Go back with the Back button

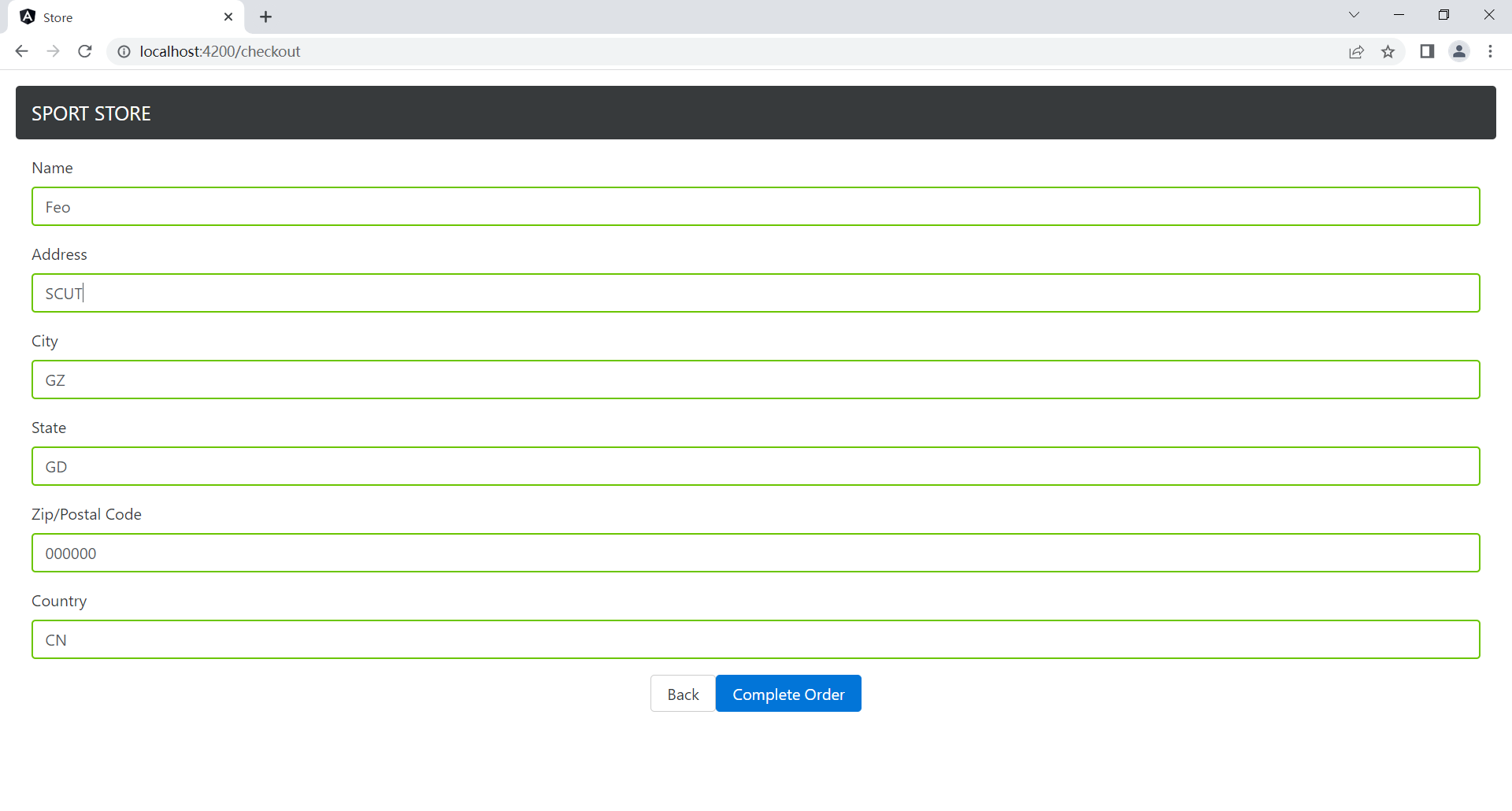pos(683,694)
